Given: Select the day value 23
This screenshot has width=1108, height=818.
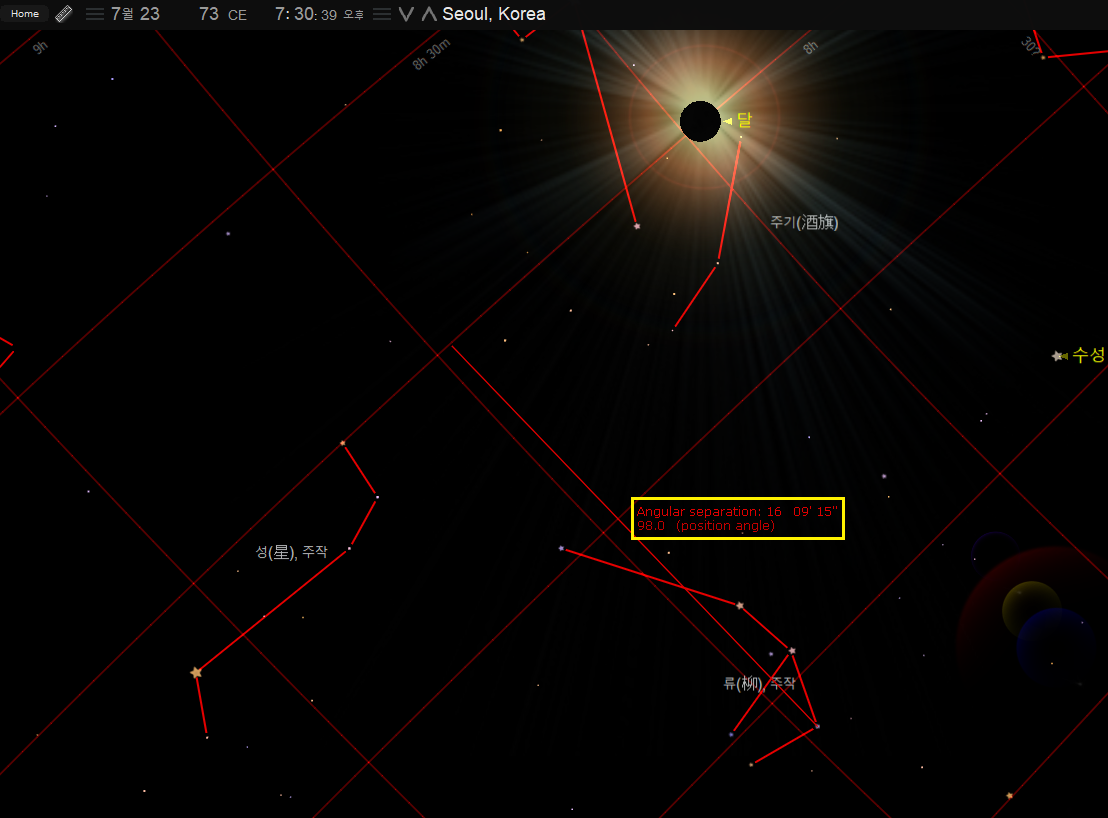Looking at the screenshot, I should [x=150, y=14].
